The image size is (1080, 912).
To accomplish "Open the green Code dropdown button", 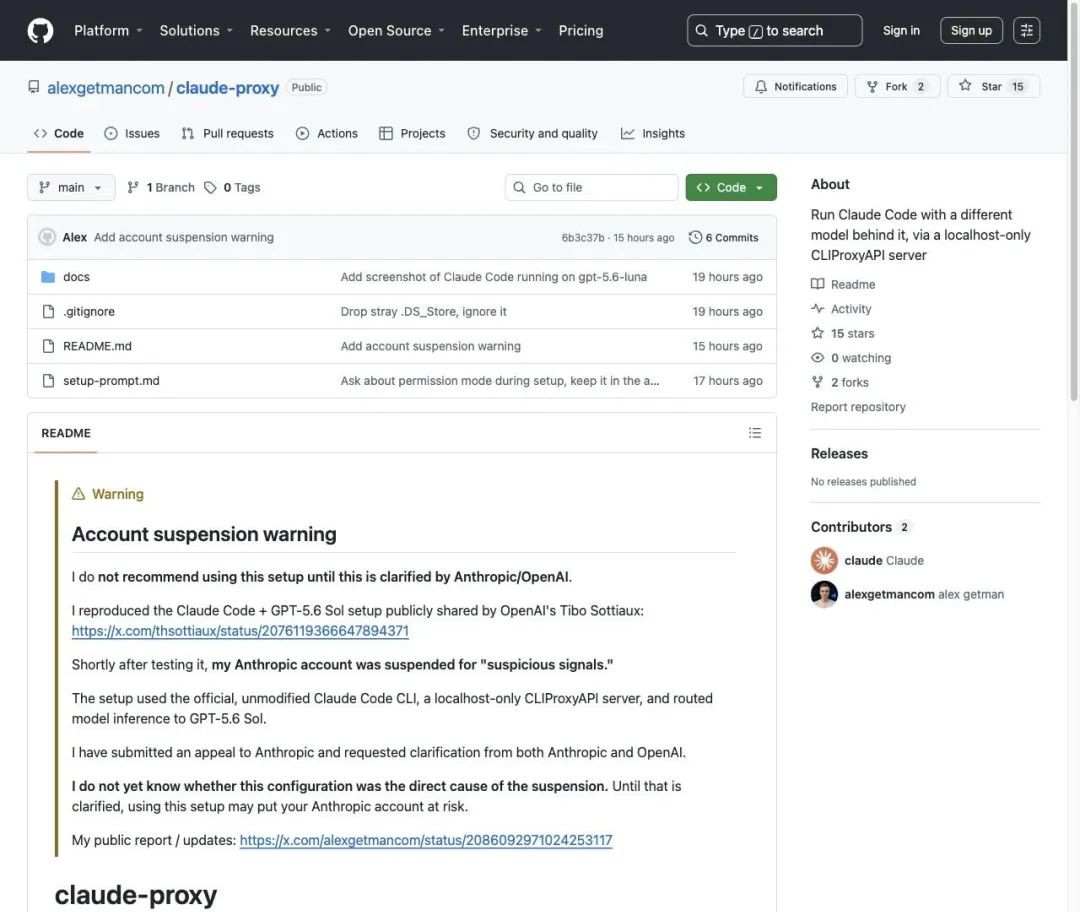I will pos(731,187).
